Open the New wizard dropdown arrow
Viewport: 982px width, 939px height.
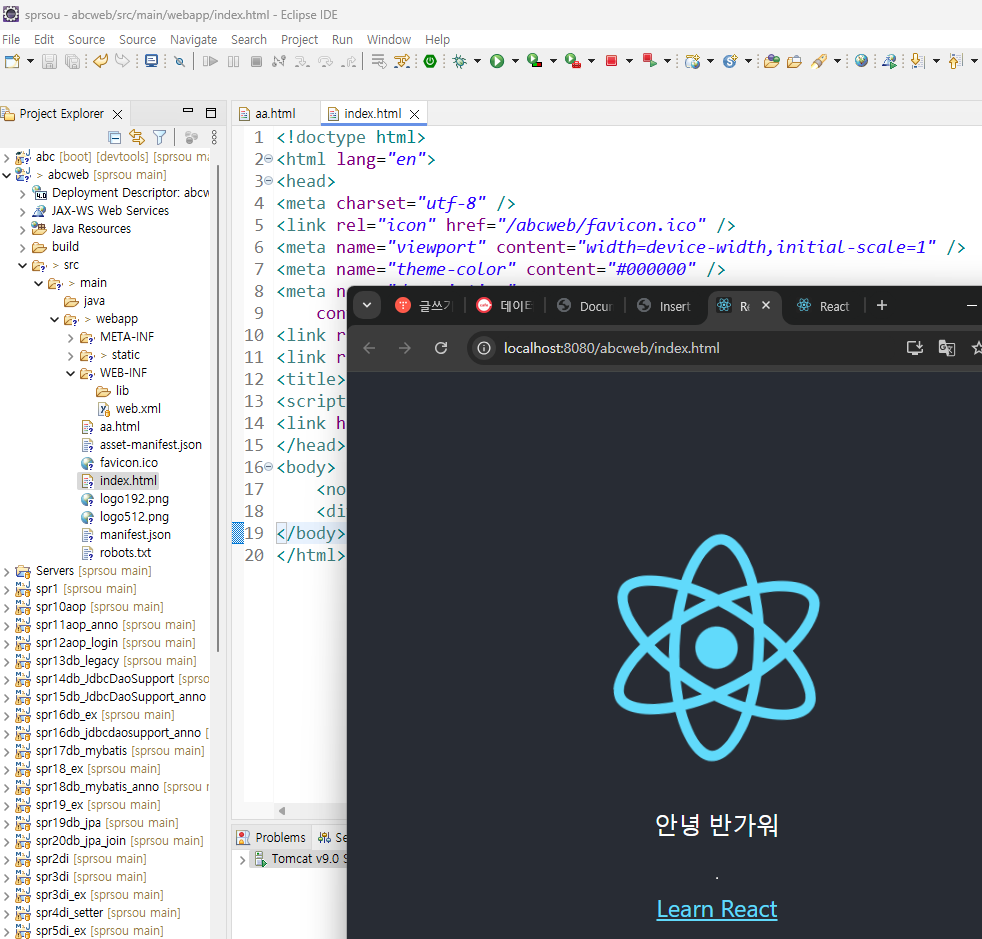click(x=30, y=61)
